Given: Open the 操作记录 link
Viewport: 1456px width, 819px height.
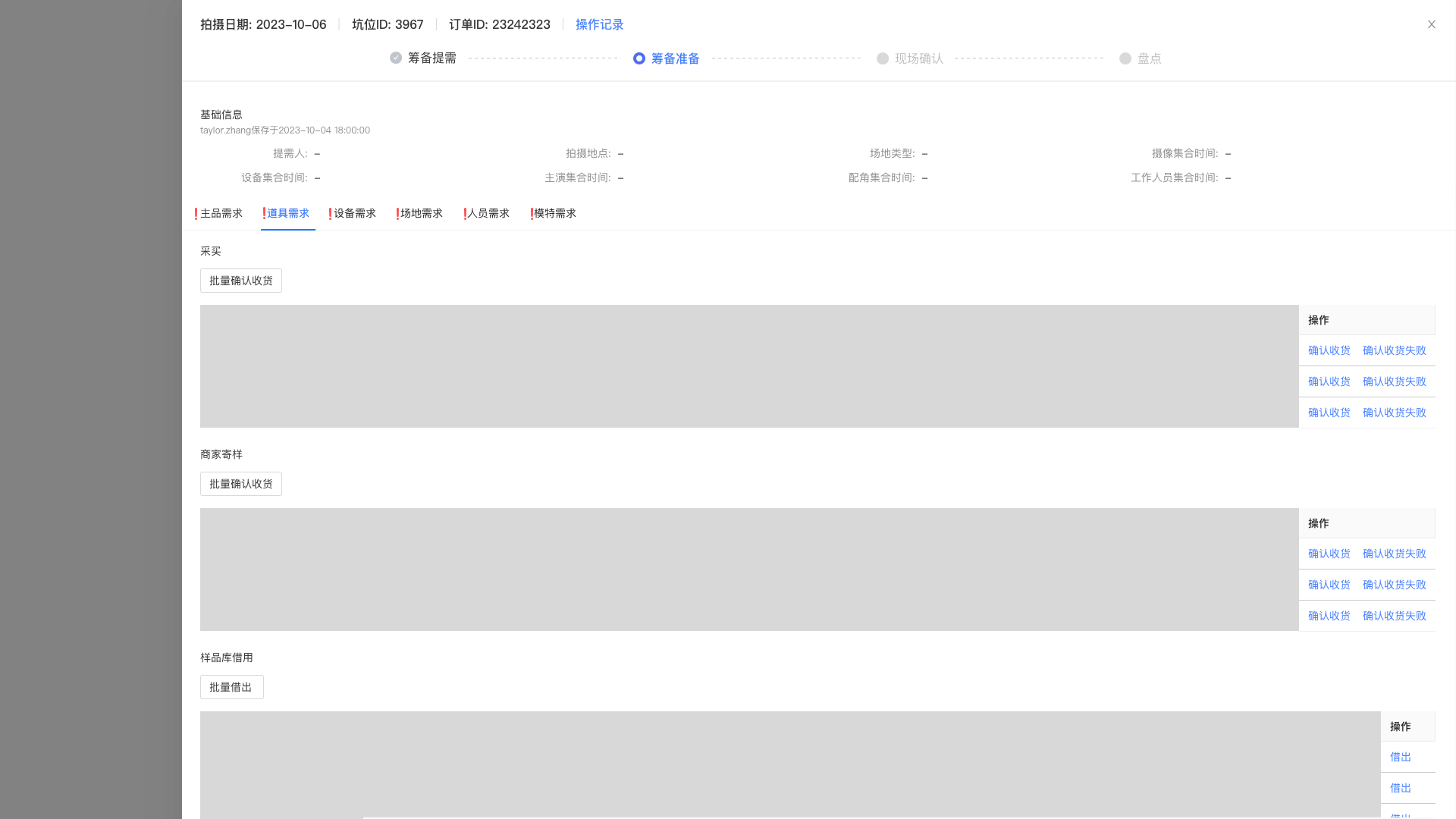Looking at the screenshot, I should point(599,24).
